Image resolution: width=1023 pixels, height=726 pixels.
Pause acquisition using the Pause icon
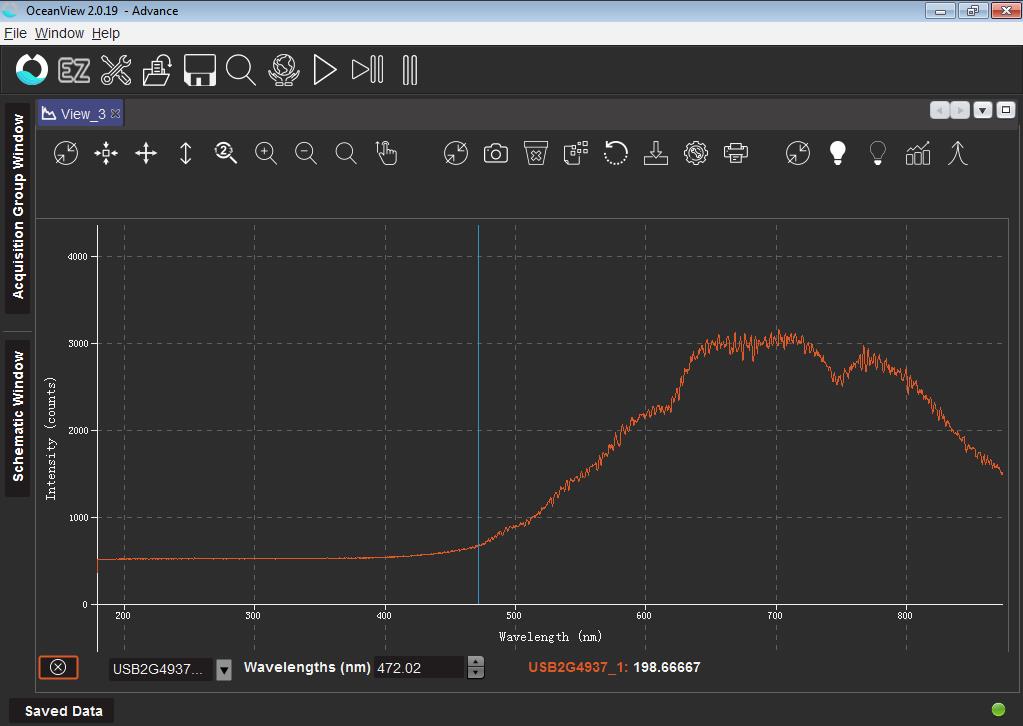(x=409, y=70)
